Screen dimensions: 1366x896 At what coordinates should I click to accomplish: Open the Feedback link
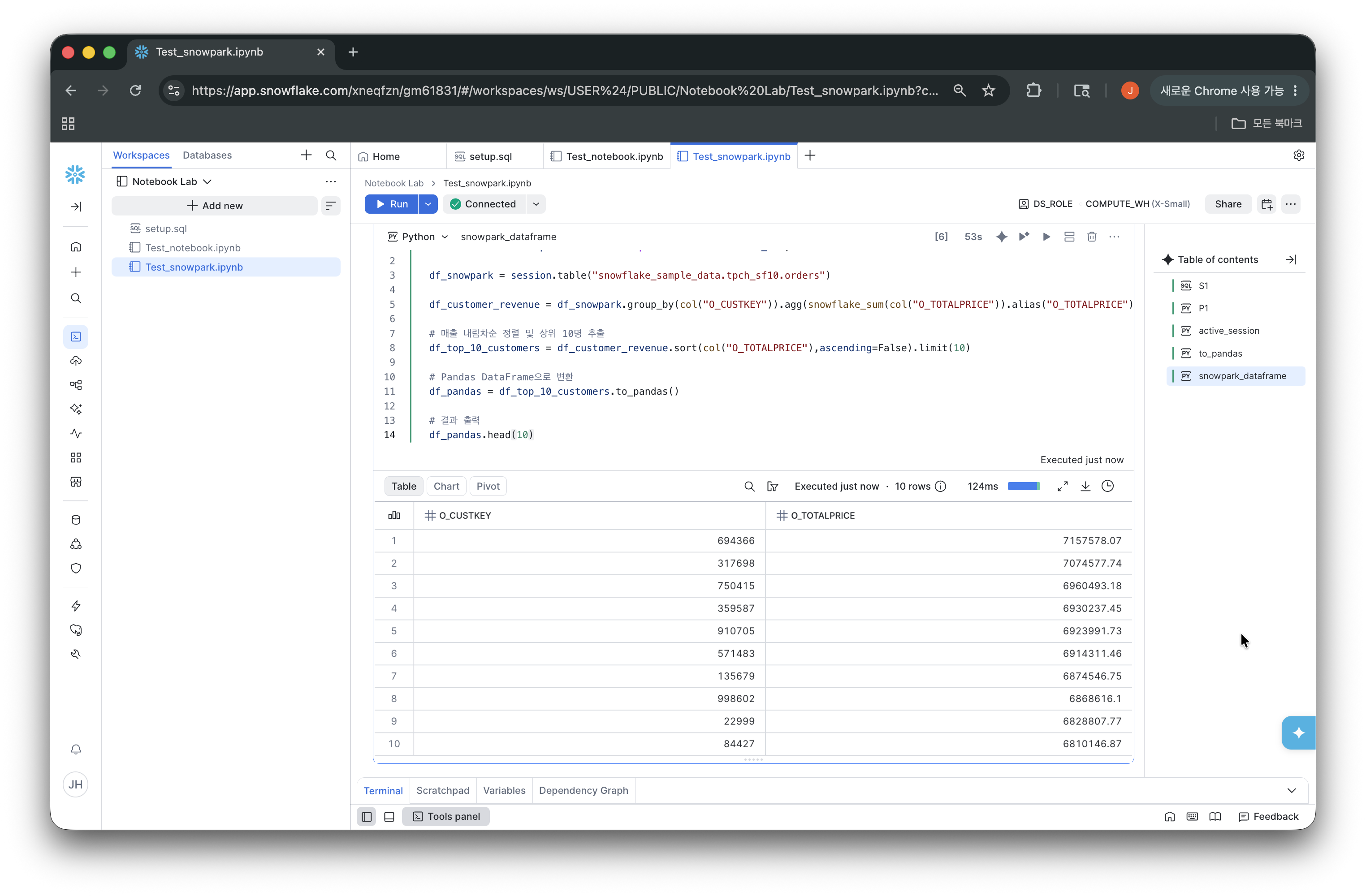[1268, 817]
